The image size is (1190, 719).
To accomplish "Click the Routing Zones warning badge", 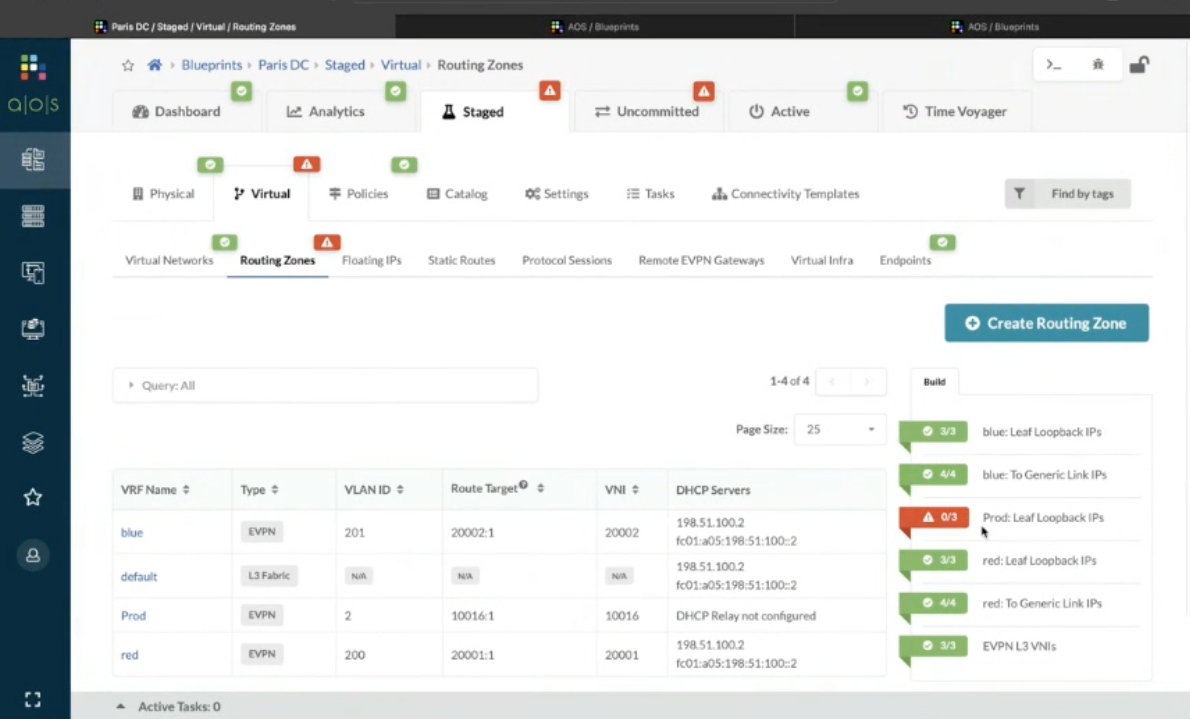I will click(x=327, y=242).
